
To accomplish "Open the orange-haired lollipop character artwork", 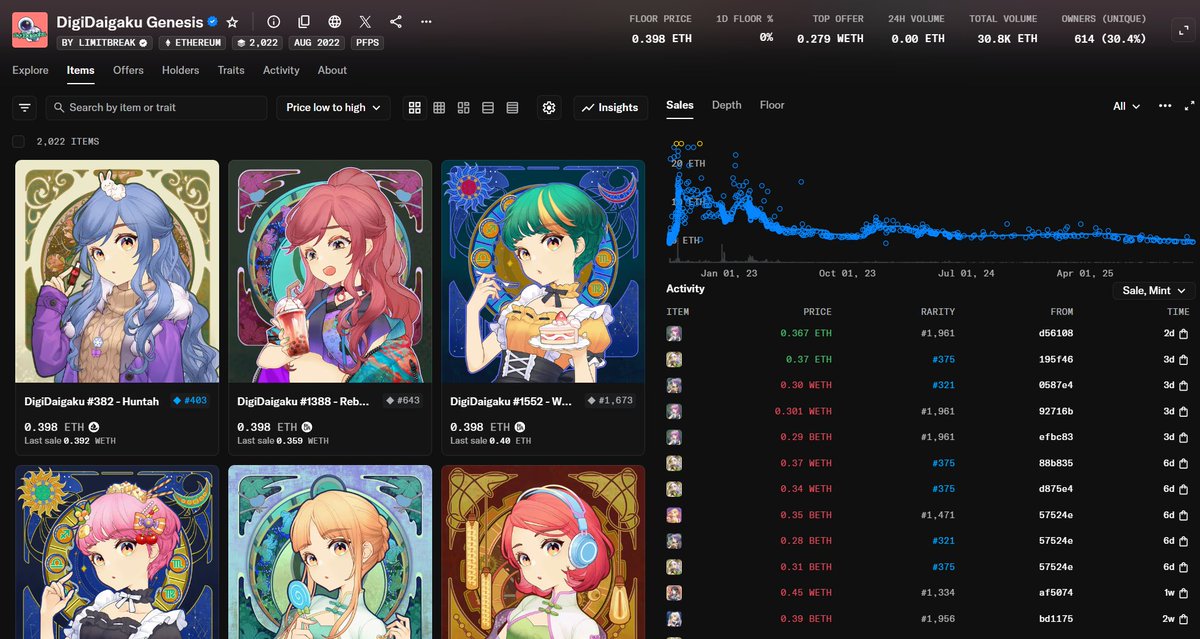I will click(x=330, y=552).
